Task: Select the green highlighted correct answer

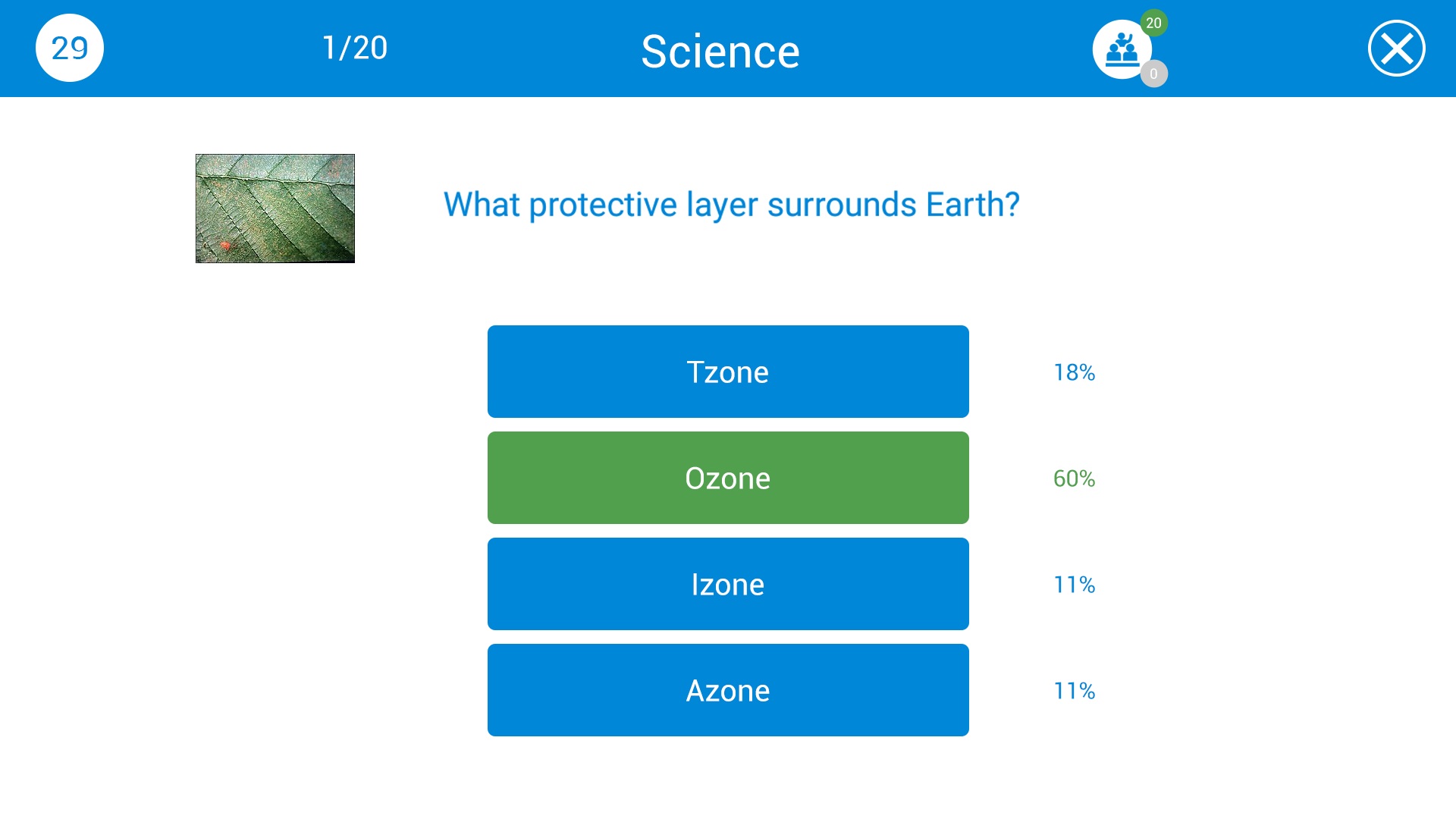Action: pos(728,478)
